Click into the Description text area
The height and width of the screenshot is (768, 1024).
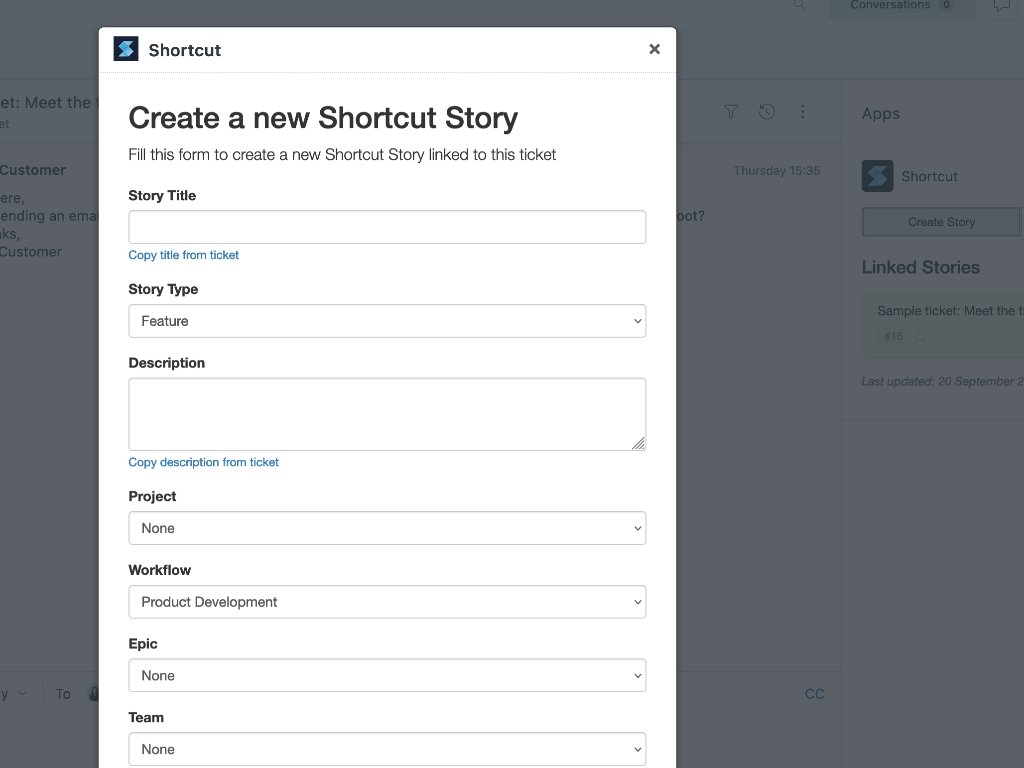pos(387,414)
